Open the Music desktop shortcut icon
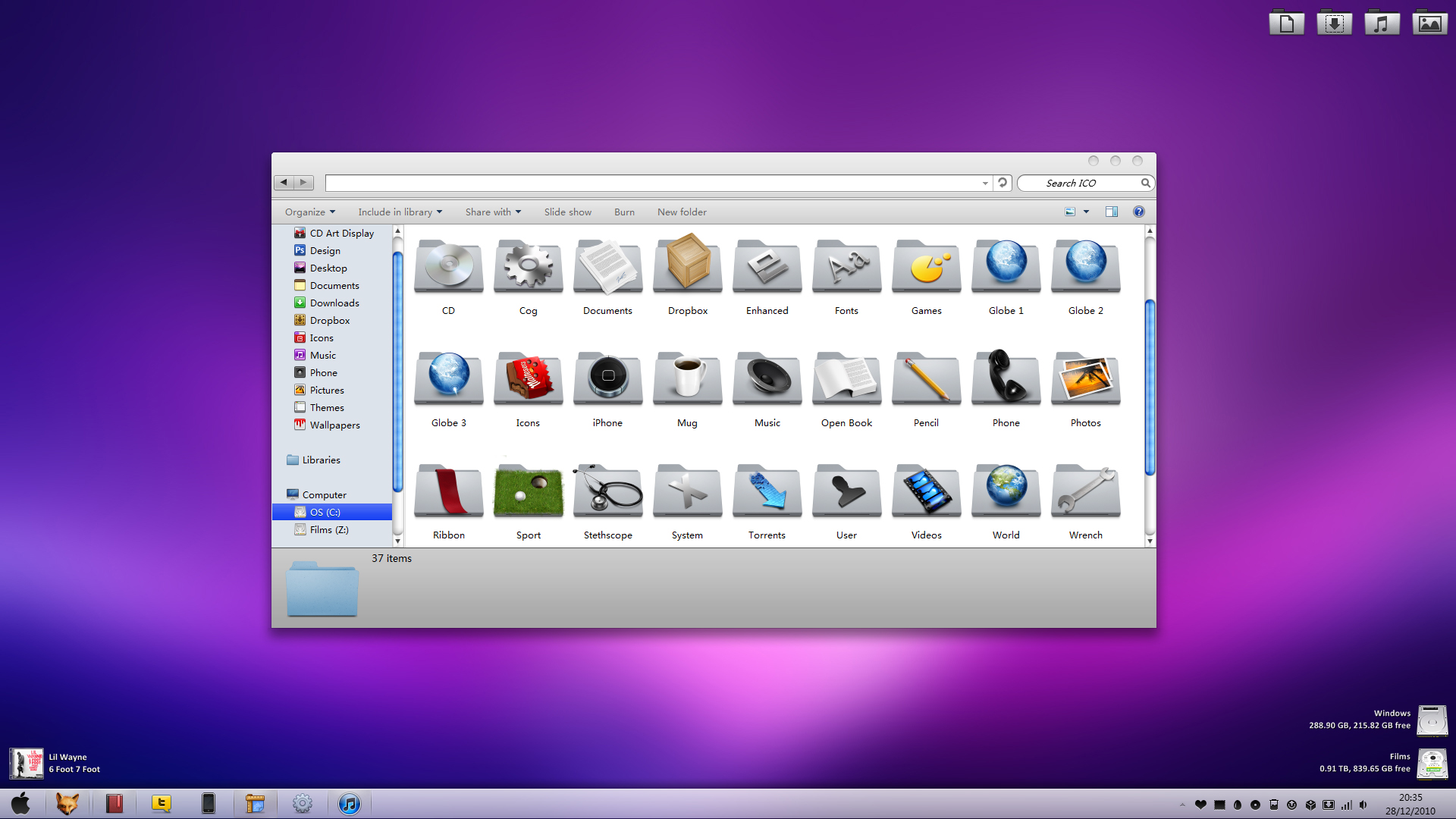The height and width of the screenshot is (819, 1456). pos(1382,24)
